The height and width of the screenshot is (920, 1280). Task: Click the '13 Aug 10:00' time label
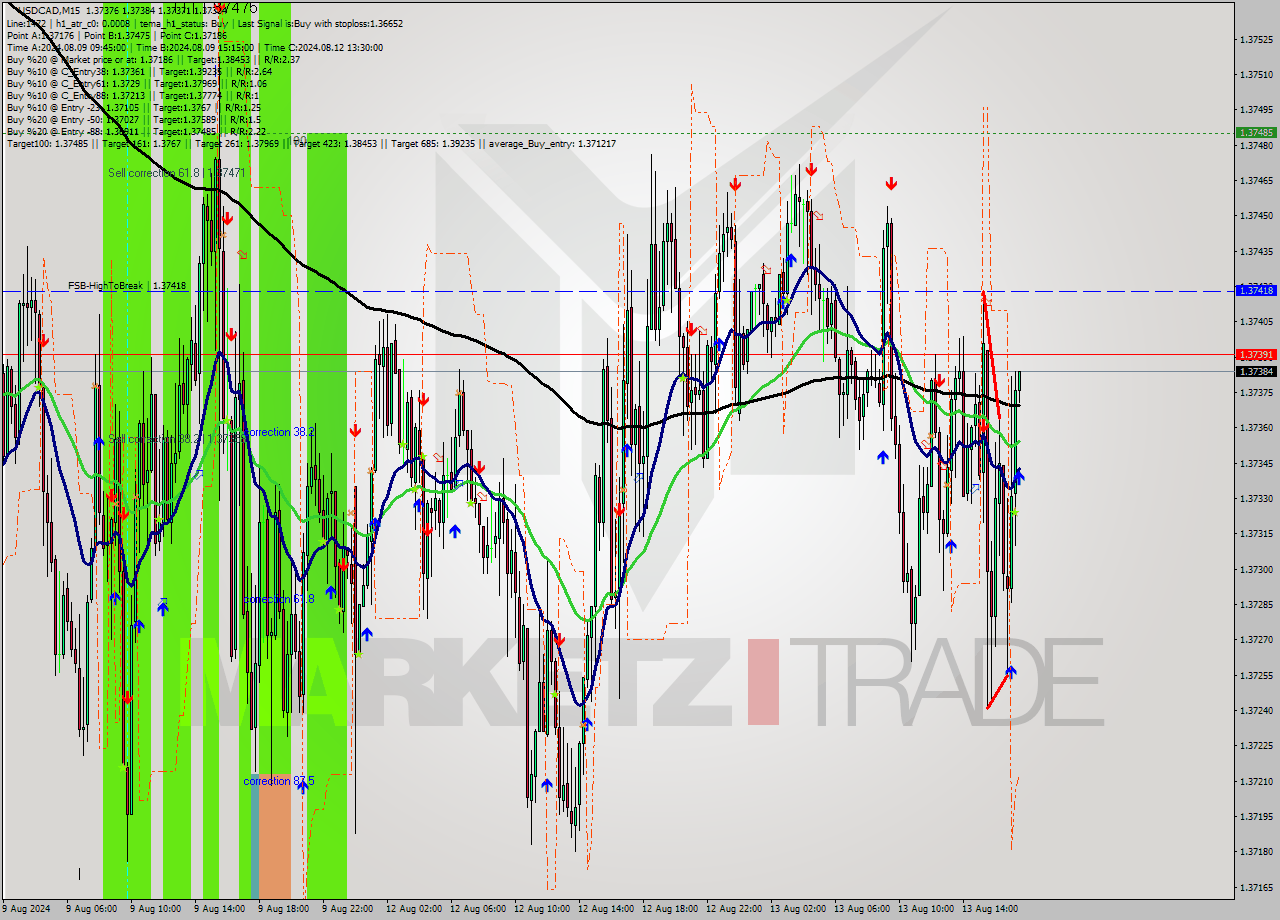point(925,909)
